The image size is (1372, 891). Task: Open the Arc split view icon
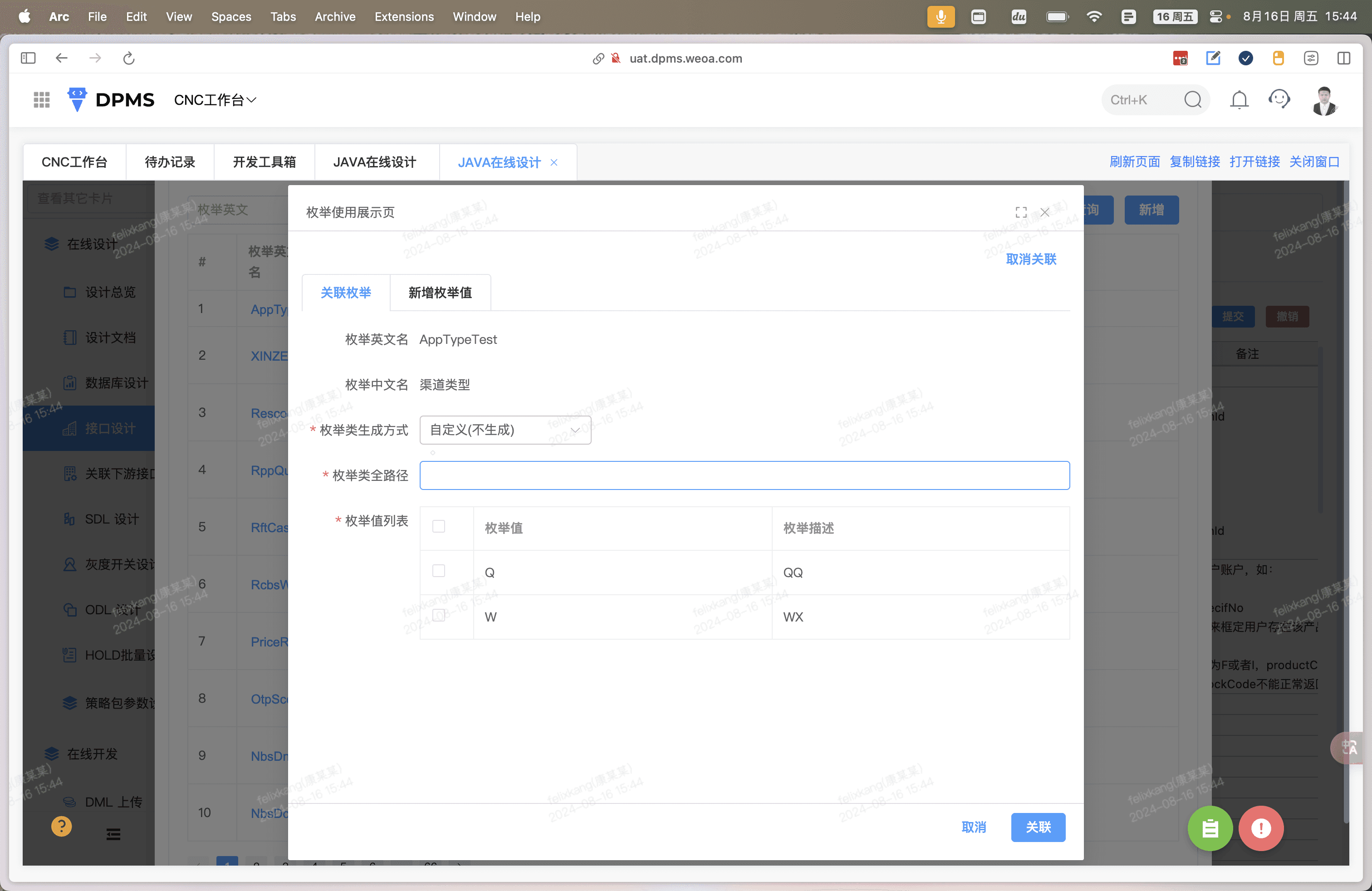coord(1344,58)
